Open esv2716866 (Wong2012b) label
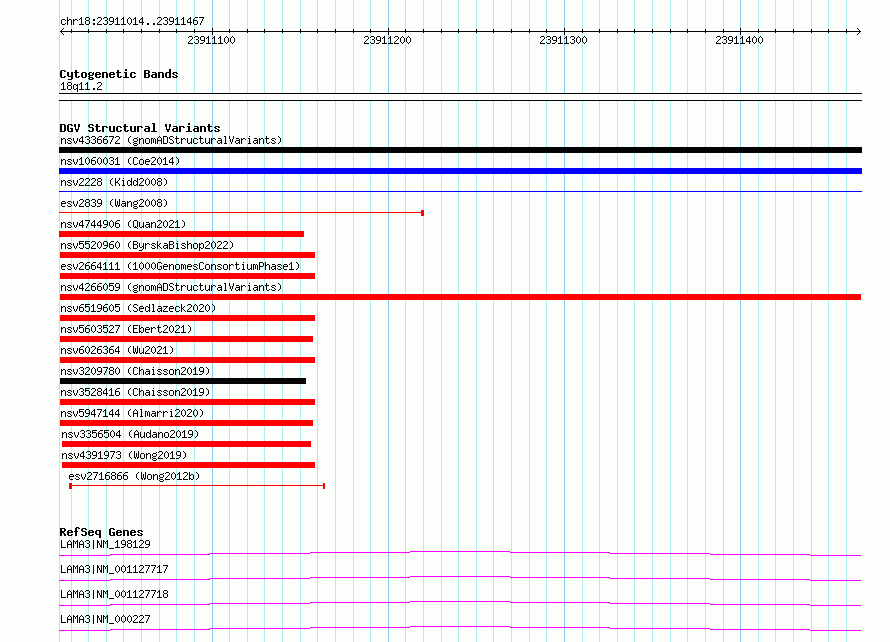Viewport: 890px width, 642px height. coord(134,476)
